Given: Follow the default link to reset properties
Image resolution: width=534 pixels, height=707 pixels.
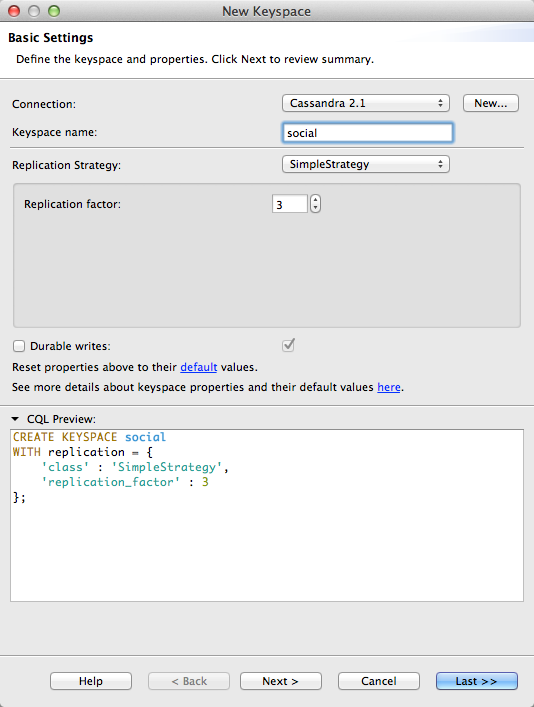Looking at the screenshot, I should pyautogui.click(x=198, y=367).
